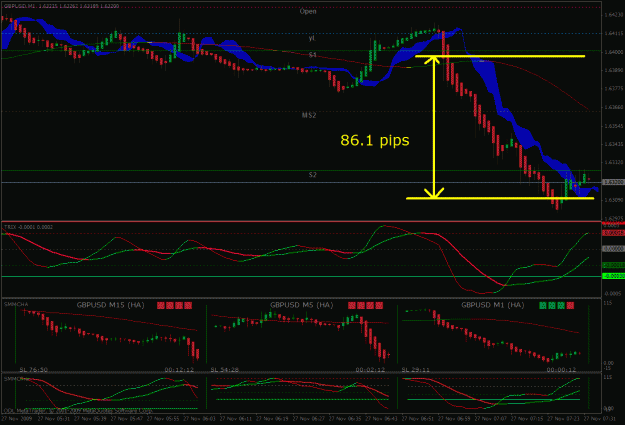This screenshot has width=625, height=425.
Task: Click last red signal square beside GBPUSD M15
Action: [x=188, y=305]
